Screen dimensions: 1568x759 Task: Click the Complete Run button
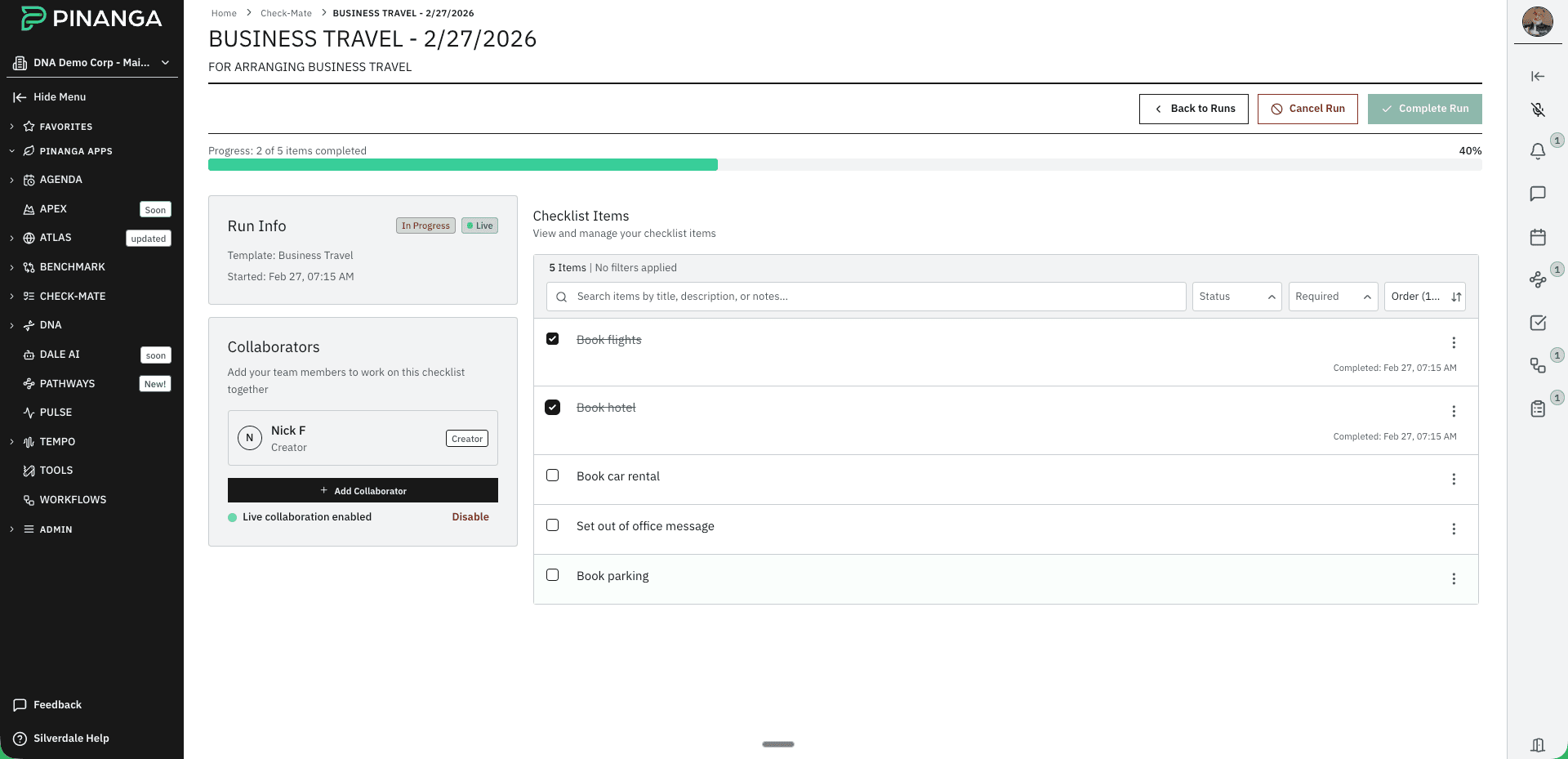[x=1424, y=109]
